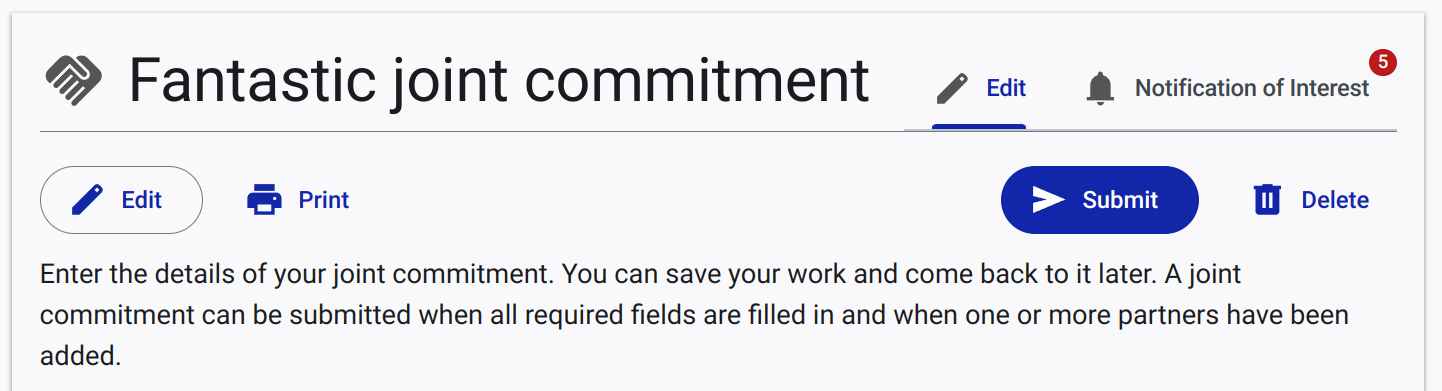This screenshot has height=391, width=1442.
Task: Click the joint commitment instructions paragraph
Action: tap(695, 314)
